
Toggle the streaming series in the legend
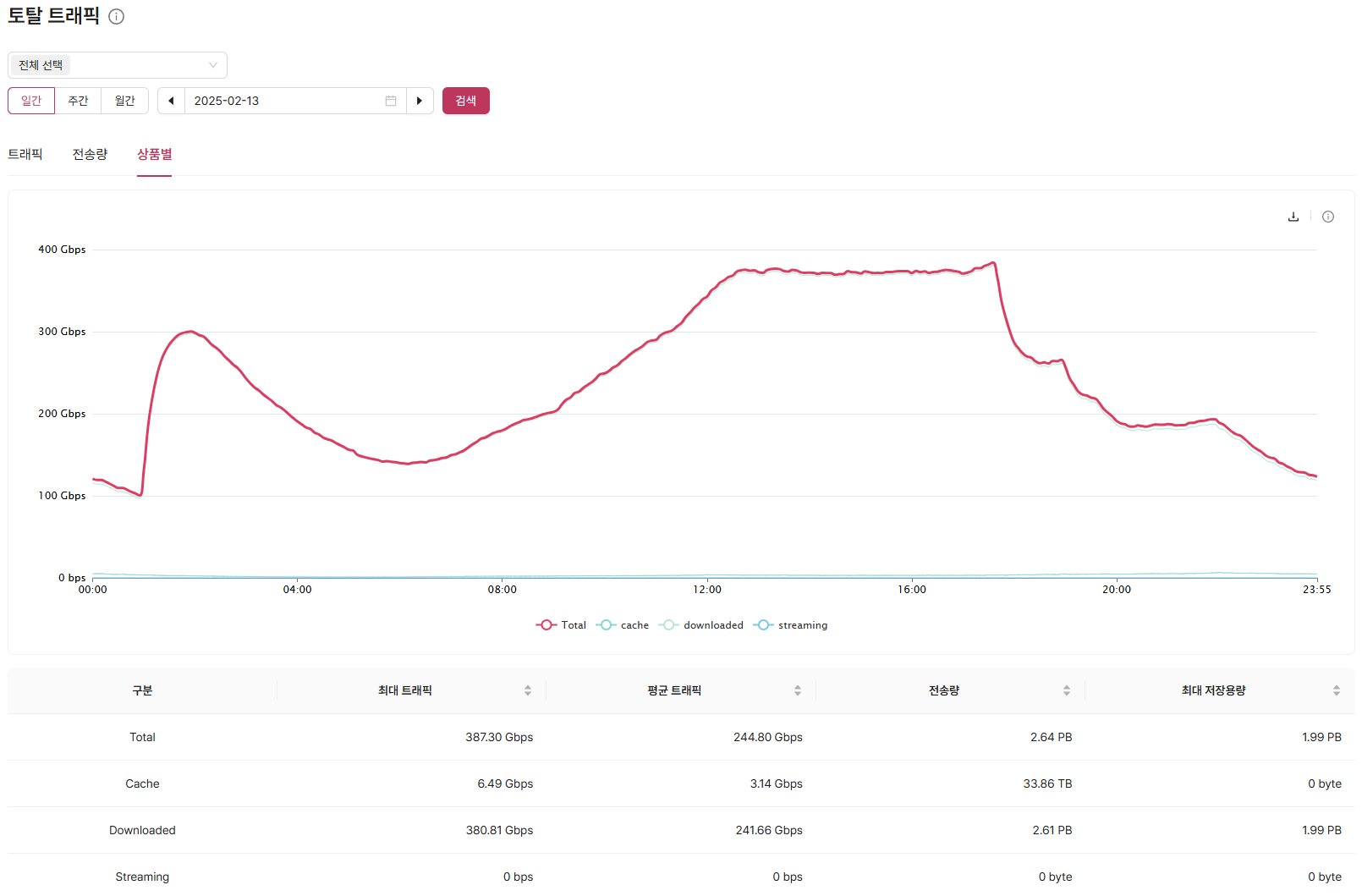[791, 625]
